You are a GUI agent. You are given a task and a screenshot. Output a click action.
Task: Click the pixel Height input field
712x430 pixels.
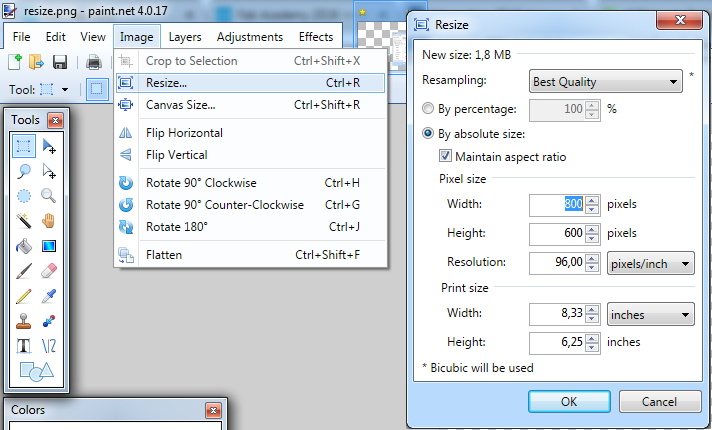[557, 233]
